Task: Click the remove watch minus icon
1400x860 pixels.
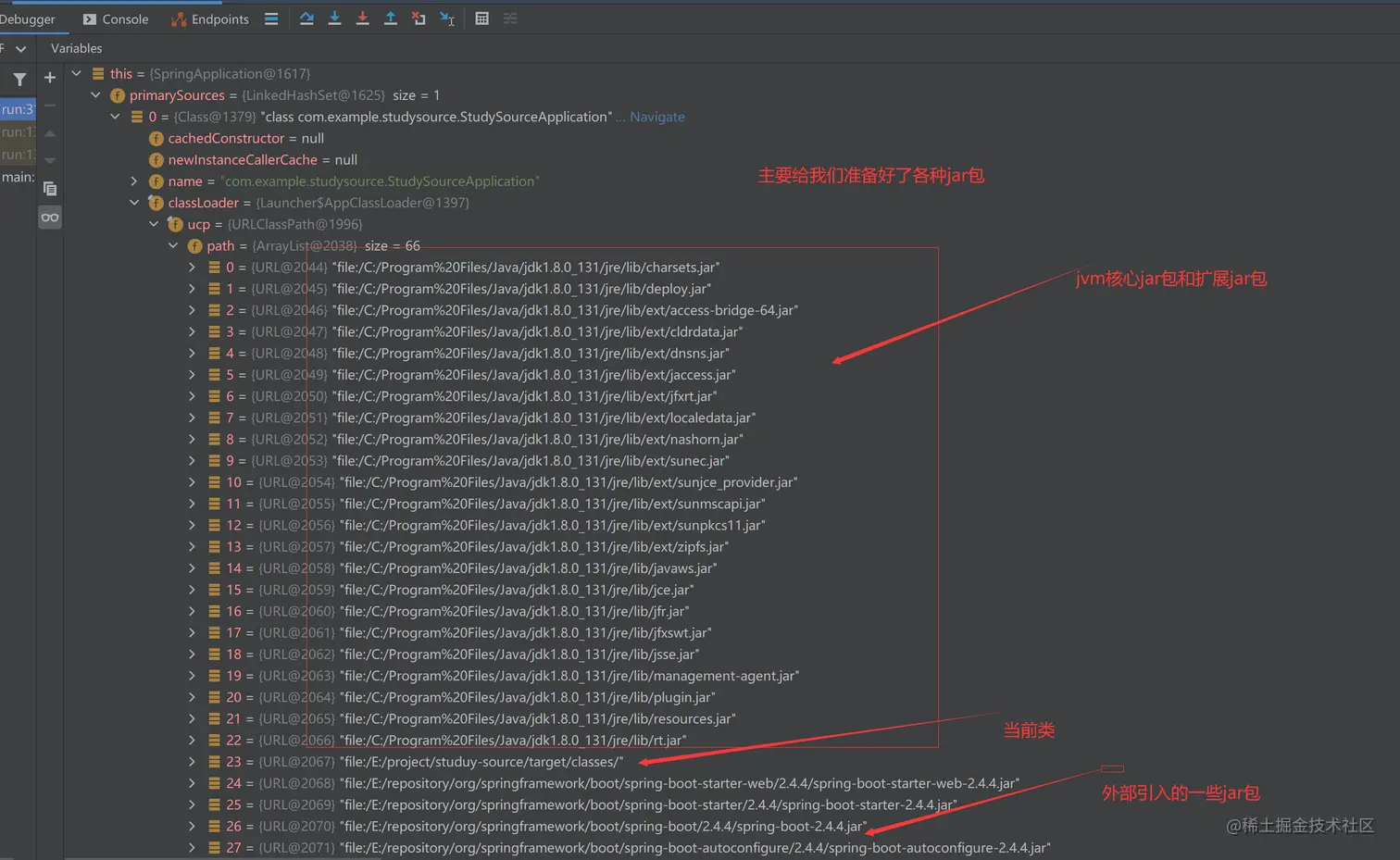Action: tap(50, 106)
